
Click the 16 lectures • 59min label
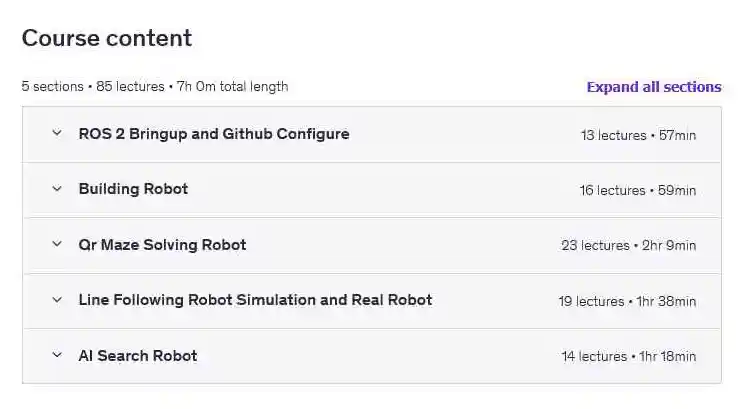click(638, 190)
